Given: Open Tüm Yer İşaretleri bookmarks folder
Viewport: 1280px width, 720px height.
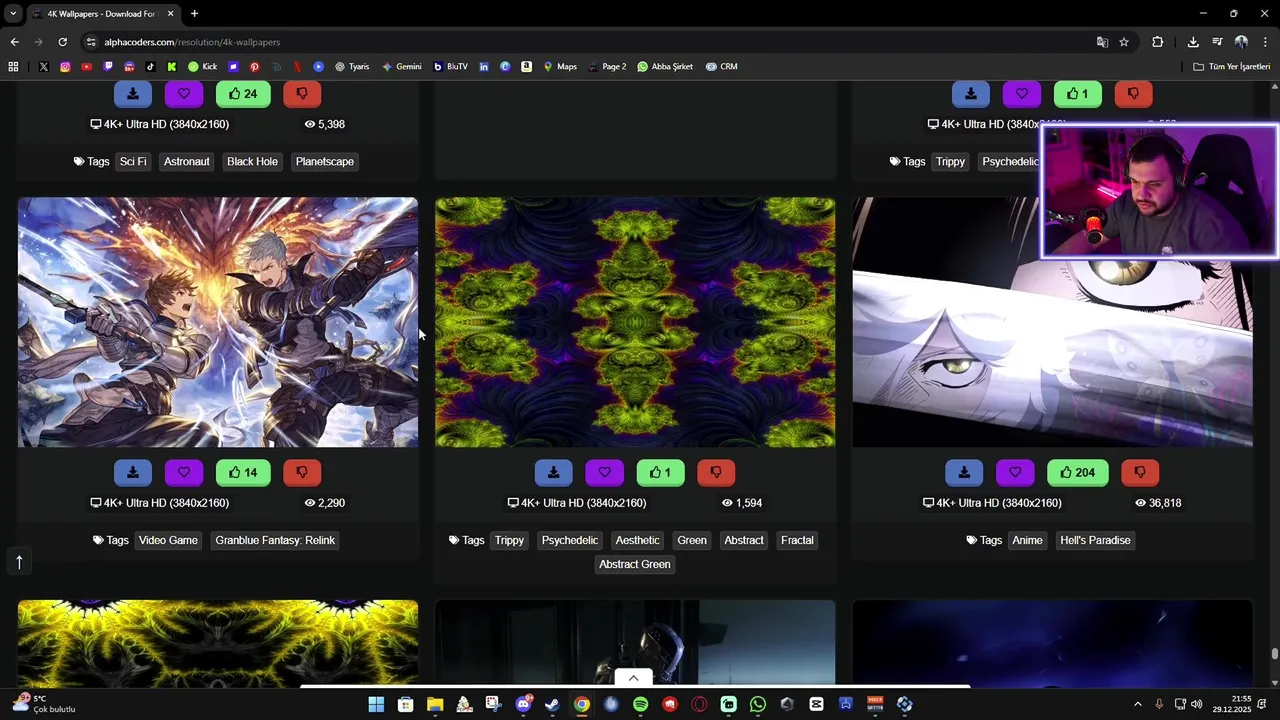Looking at the screenshot, I should click(1232, 67).
